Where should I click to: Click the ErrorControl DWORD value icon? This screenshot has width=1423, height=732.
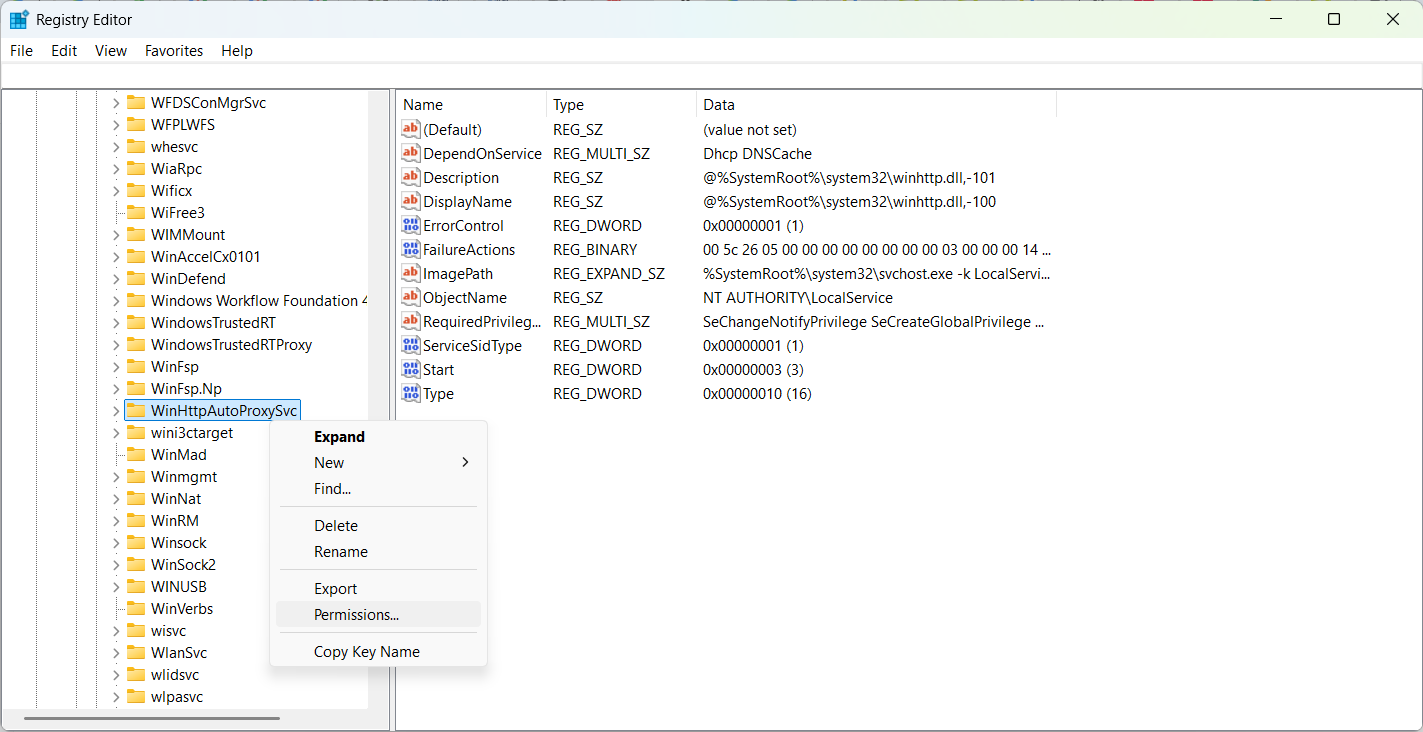tap(410, 226)
